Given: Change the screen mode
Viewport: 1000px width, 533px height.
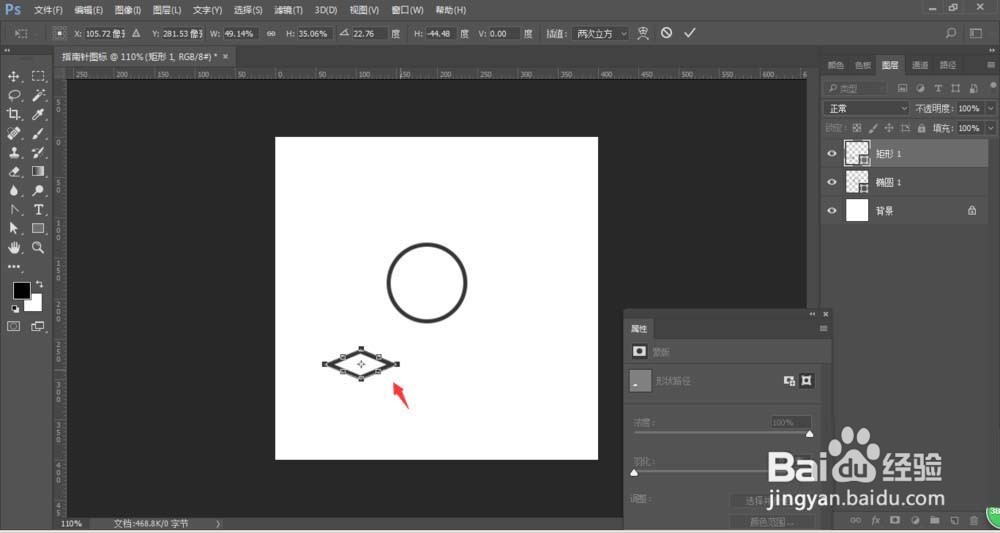Looking at the screenshot, I should pos(38,326).
